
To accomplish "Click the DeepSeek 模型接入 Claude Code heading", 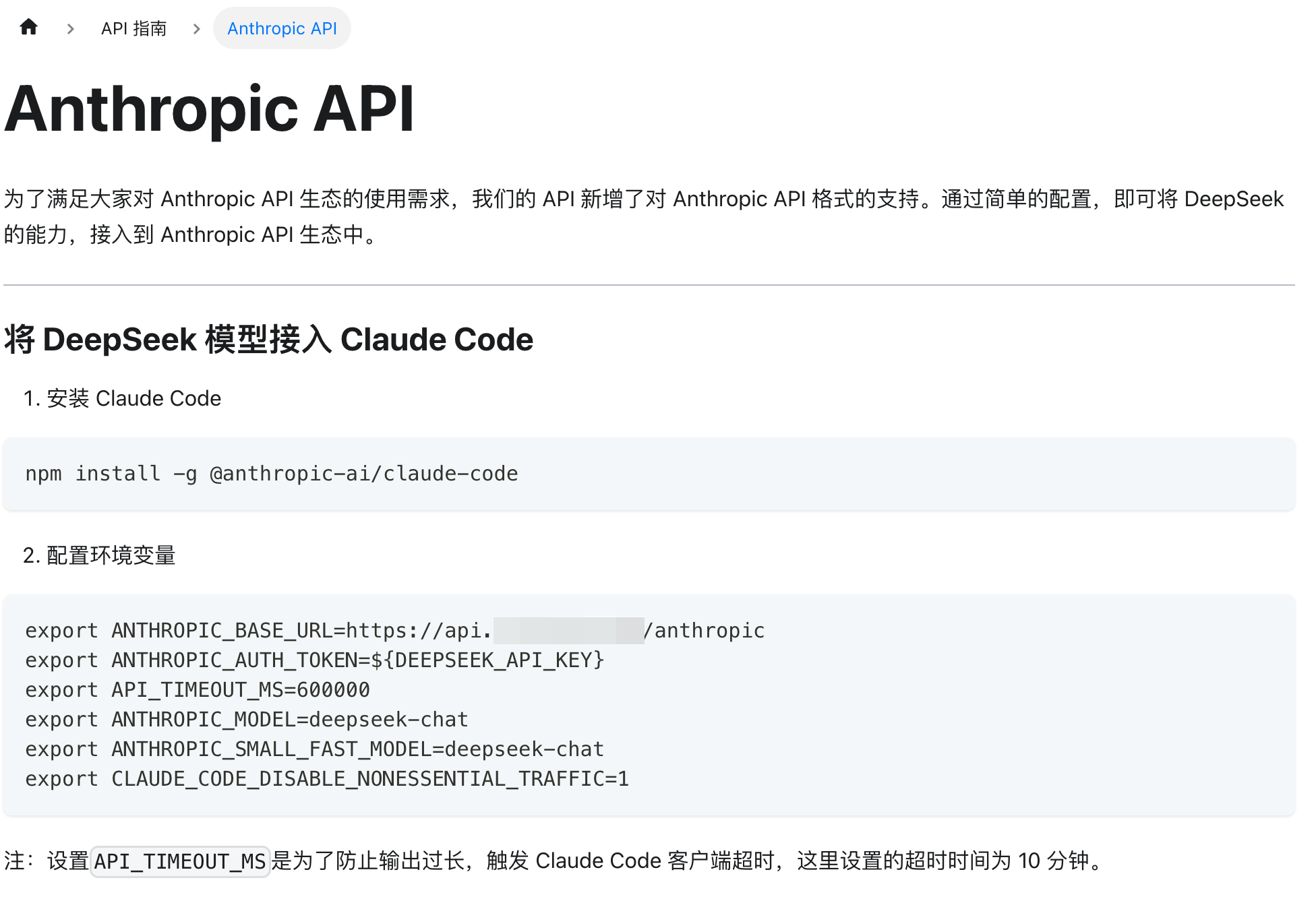I will (268, 339).
